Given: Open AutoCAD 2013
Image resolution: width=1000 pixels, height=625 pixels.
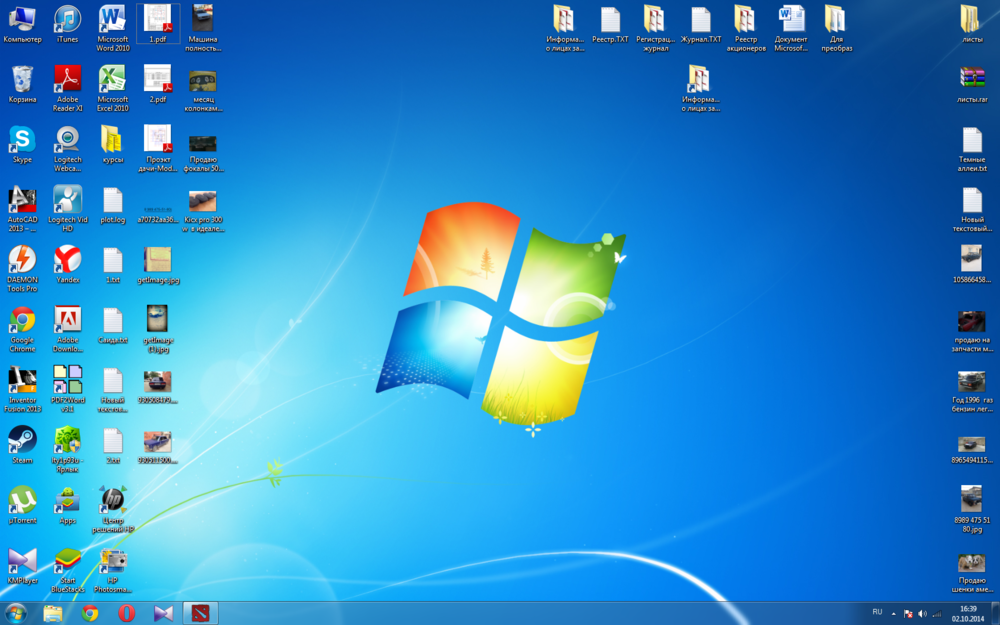Looking at the screenshot, I should 22,200.
